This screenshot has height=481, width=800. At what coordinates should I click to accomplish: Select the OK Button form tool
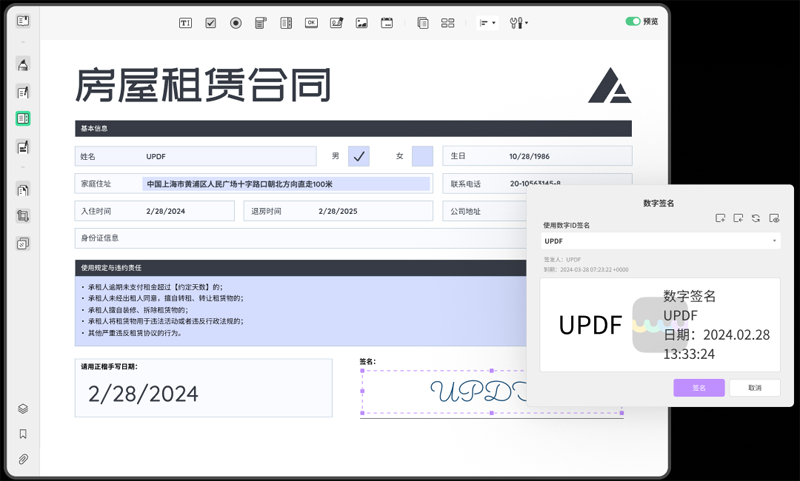pyautogui.click(x=311, y=22)
